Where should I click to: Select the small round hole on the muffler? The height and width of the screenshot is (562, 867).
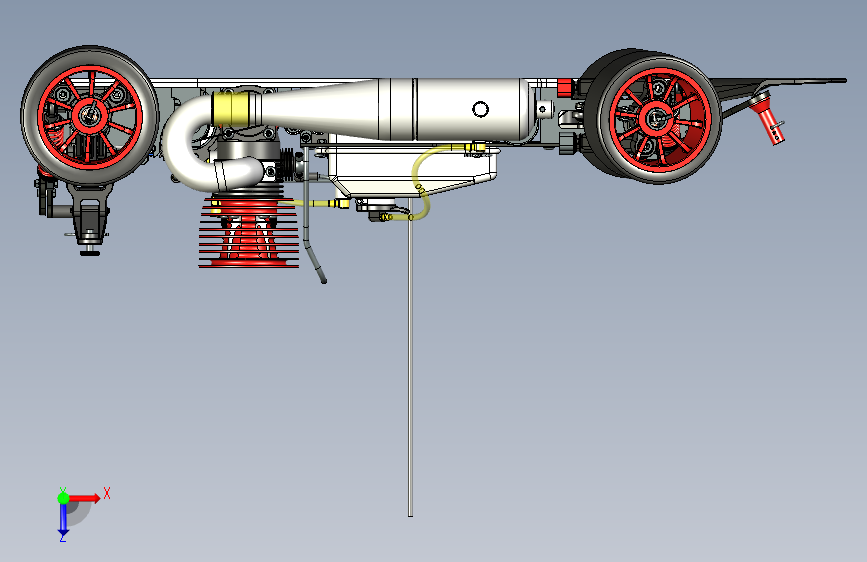coord(480,109)
